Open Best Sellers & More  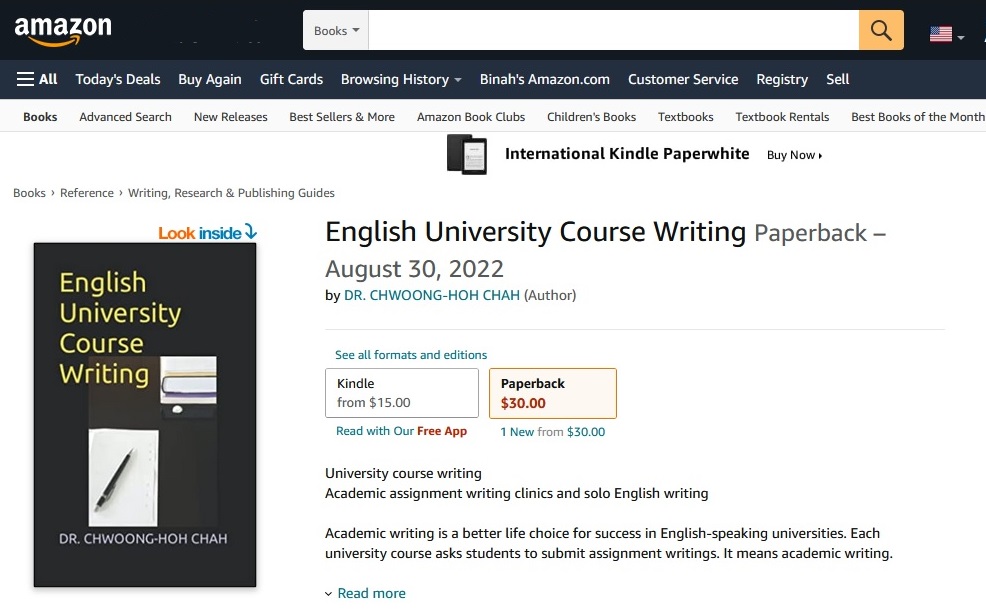(342, 117)
